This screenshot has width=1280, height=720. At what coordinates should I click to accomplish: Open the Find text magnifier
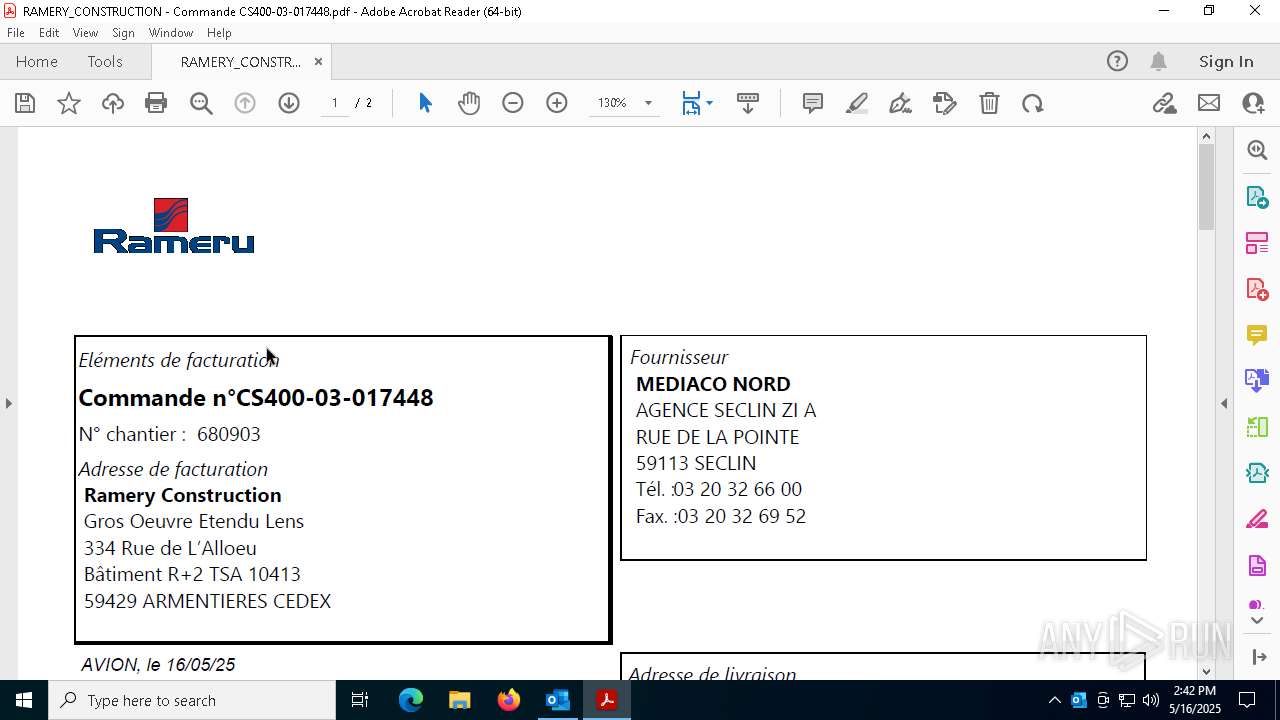(x=201, y=103)
